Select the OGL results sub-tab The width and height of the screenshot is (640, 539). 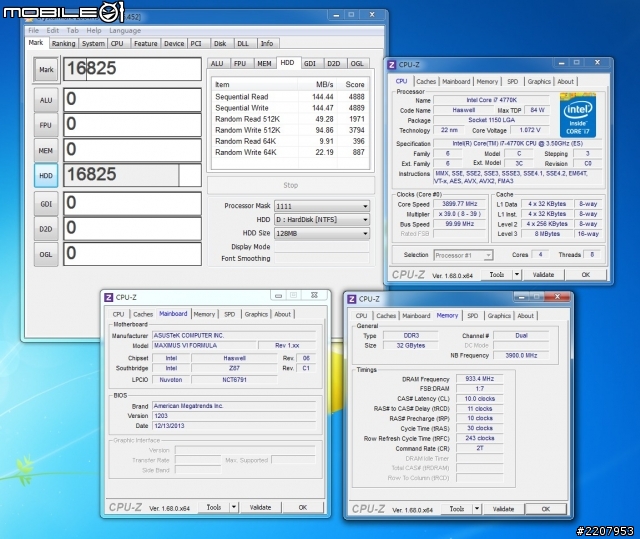click(x=357, y=64)
